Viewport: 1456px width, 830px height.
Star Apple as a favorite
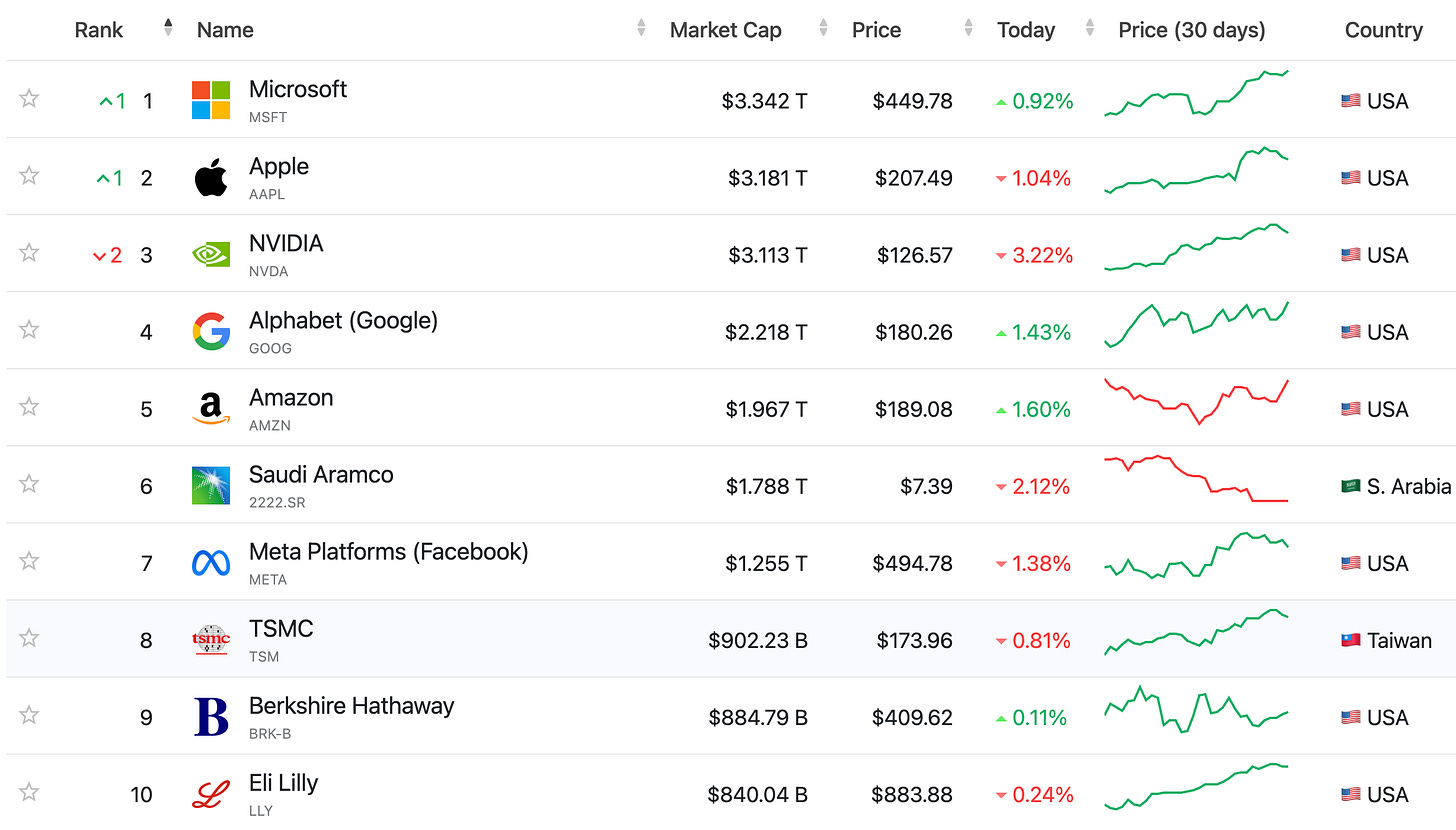pyautogui.click(x=29, y=175)
